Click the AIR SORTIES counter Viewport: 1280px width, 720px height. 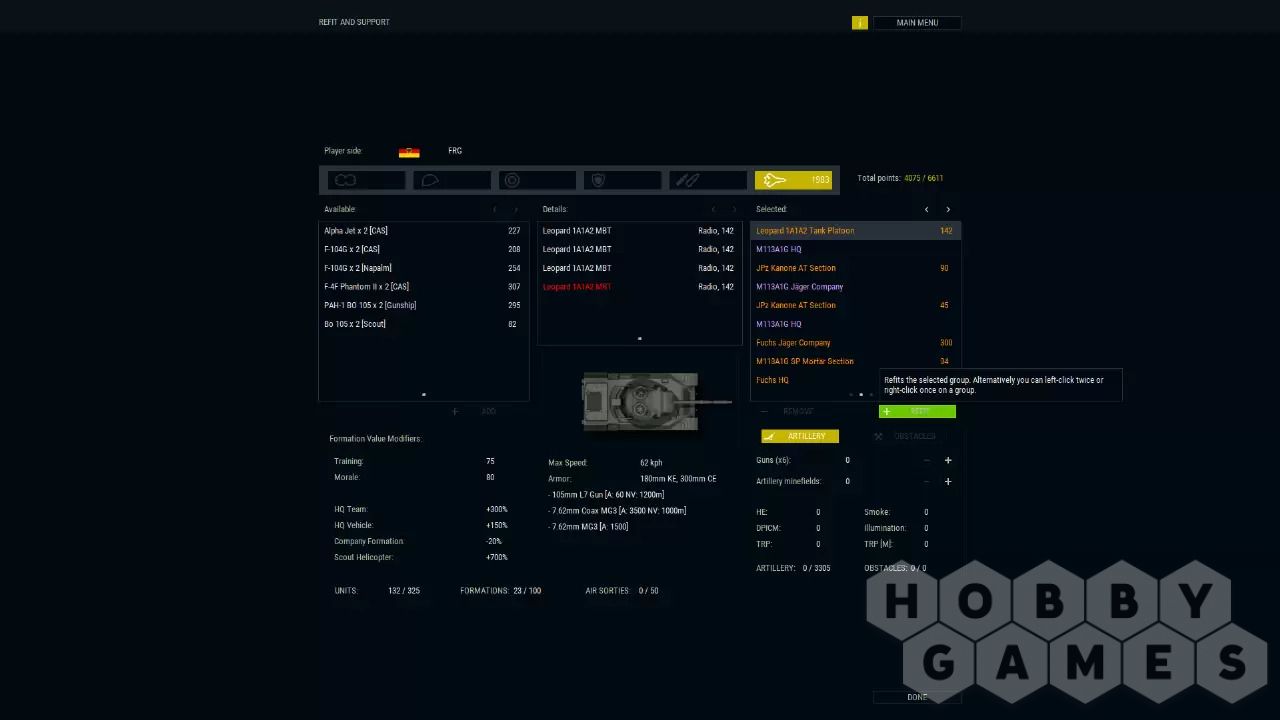(x=622, y=591)
